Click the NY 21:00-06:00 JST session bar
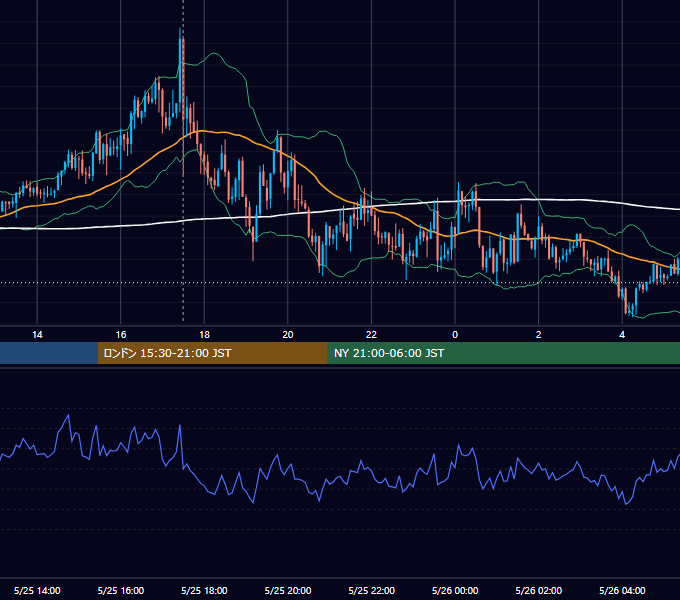Screen dimensions: 680x600 [503, 353]
